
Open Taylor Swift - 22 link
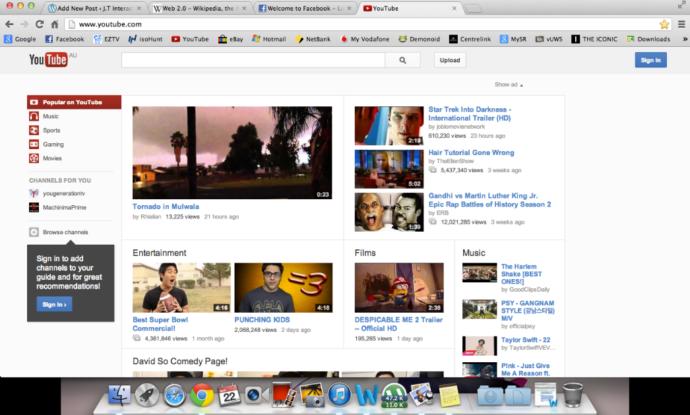click(525, 340)
